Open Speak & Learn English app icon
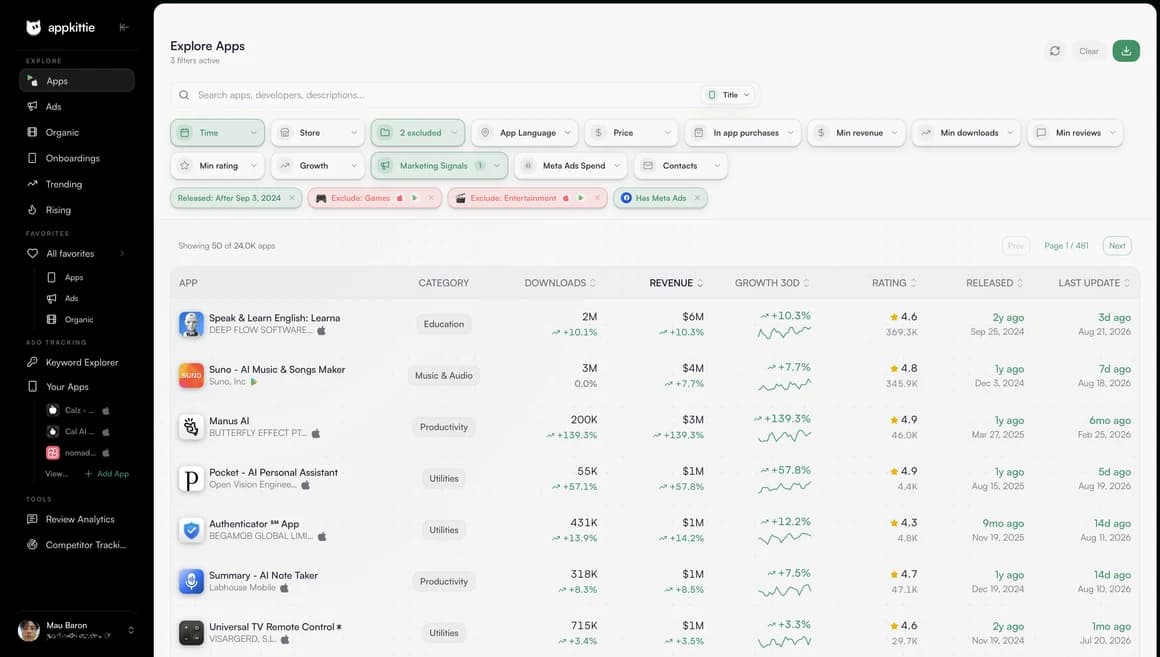The width and height of the screenshot is (1160, 657). [192, 324]
